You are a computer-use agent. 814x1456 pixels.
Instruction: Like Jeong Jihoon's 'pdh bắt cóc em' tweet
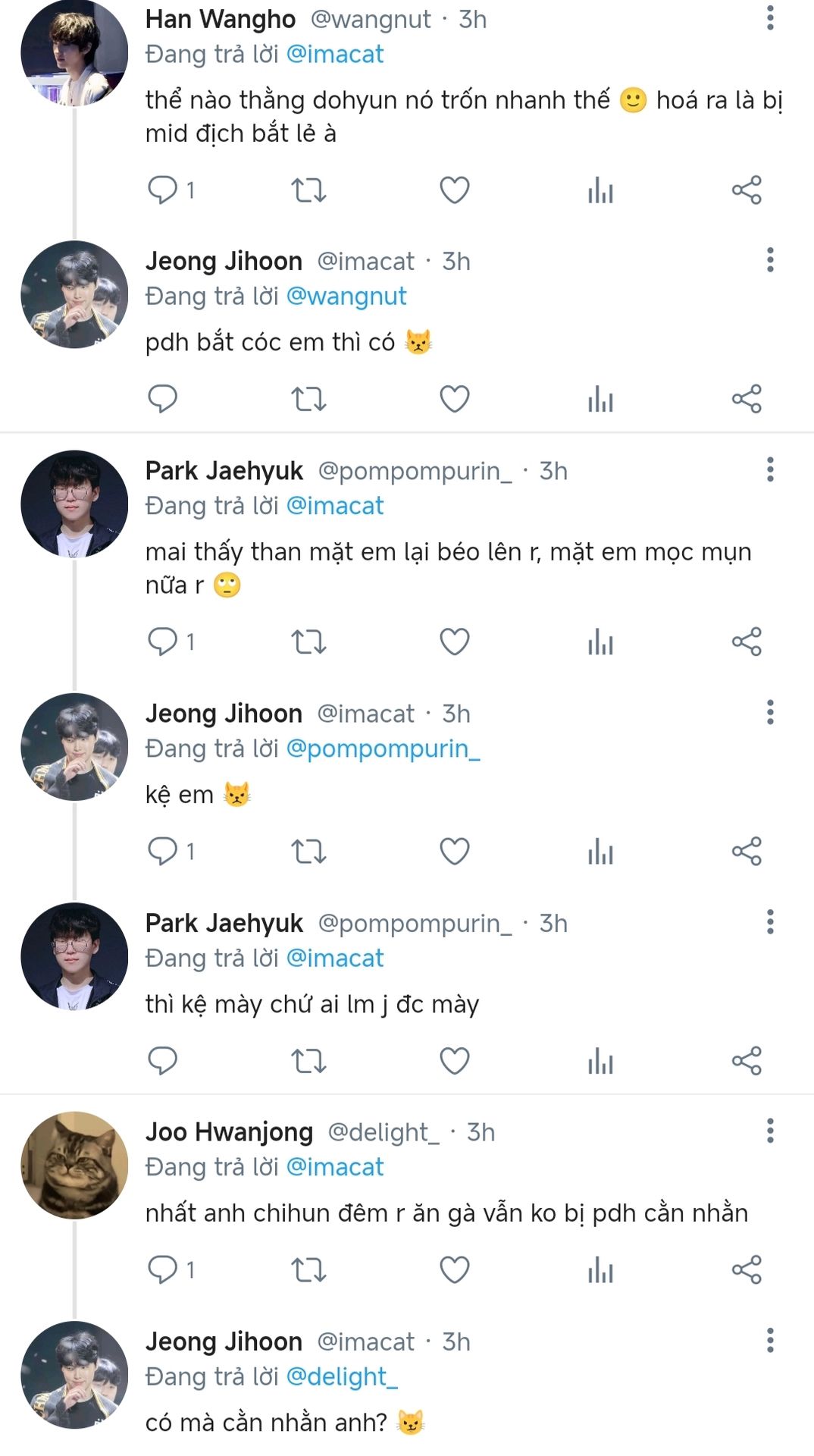pos(455,399)
